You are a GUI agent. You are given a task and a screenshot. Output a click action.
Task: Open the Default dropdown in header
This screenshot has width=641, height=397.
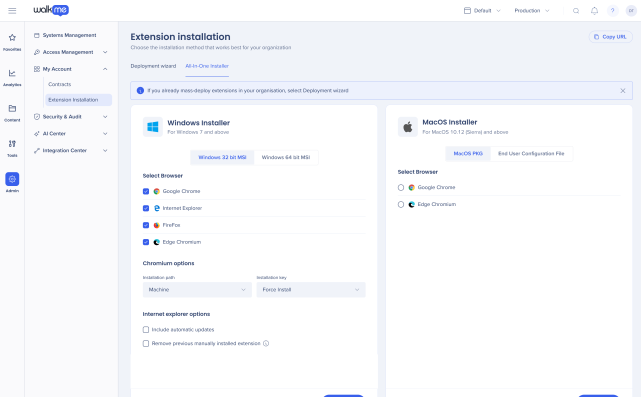(482, 11)
